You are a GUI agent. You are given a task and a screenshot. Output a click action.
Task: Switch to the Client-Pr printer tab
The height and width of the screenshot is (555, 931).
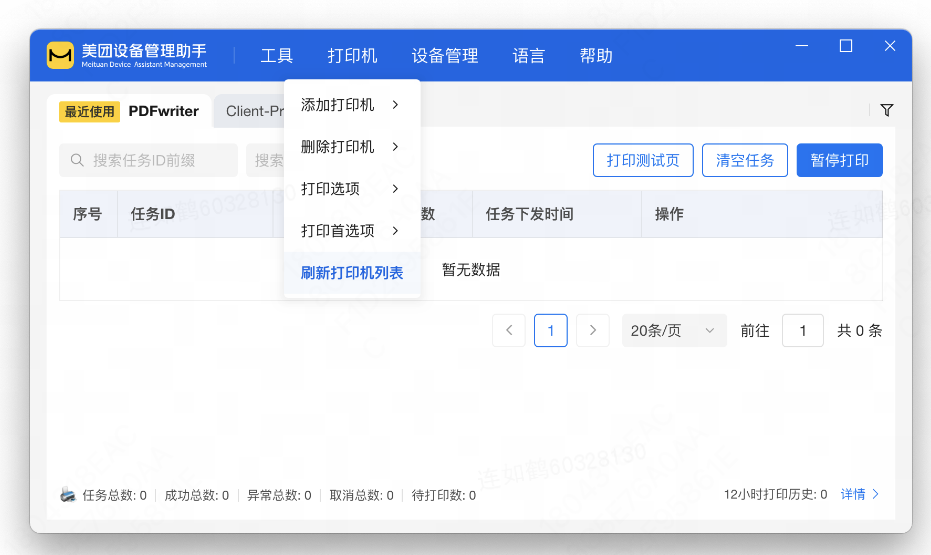coord(250,111)
